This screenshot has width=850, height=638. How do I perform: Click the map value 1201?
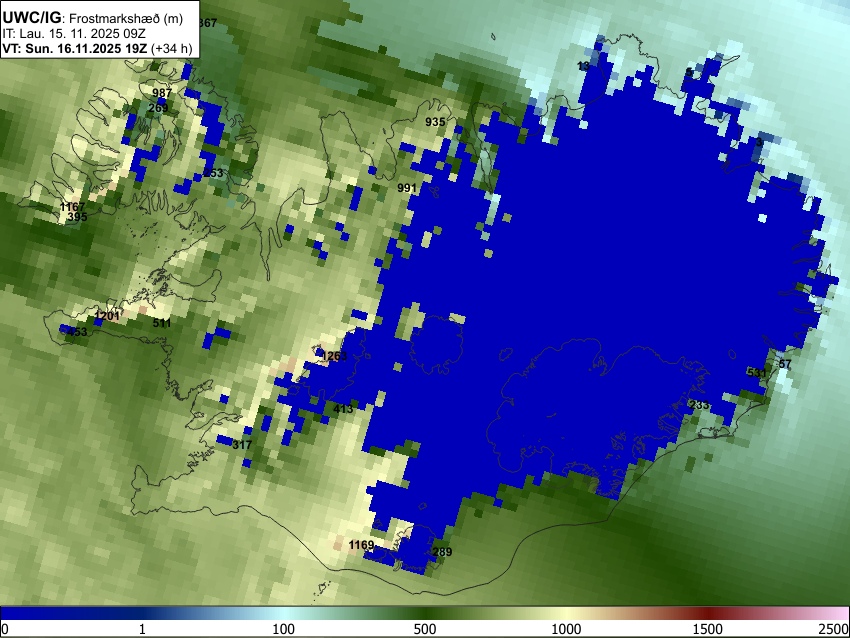[107, 315]
